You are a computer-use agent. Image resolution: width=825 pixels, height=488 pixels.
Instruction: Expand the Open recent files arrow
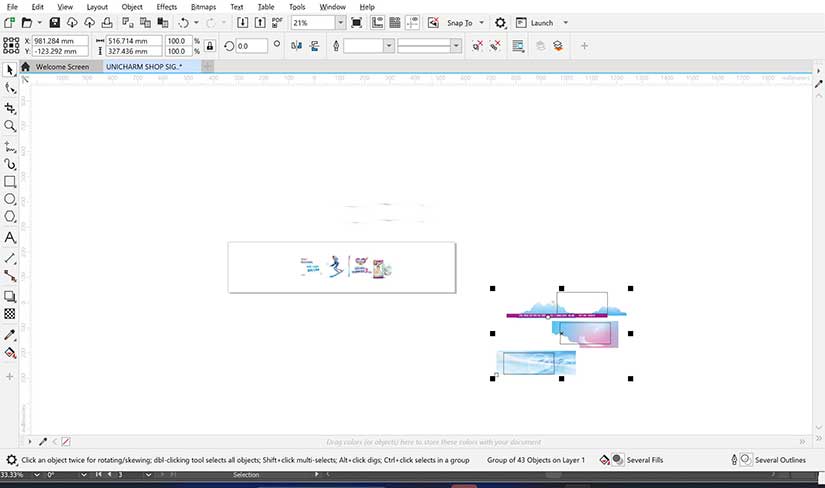39,23
